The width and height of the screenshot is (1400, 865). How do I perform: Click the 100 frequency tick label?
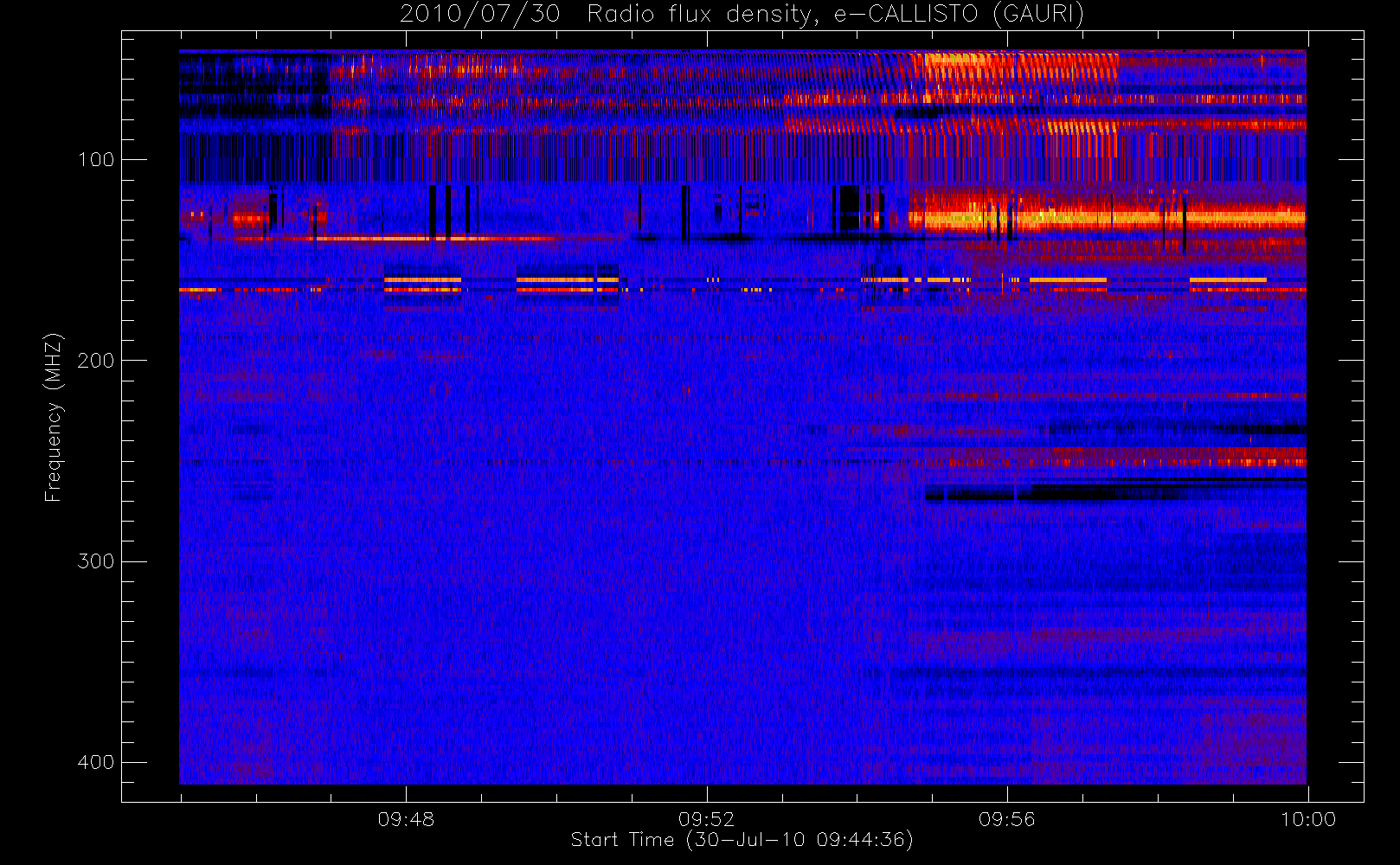pyautogui.click(x=96, y=160)
